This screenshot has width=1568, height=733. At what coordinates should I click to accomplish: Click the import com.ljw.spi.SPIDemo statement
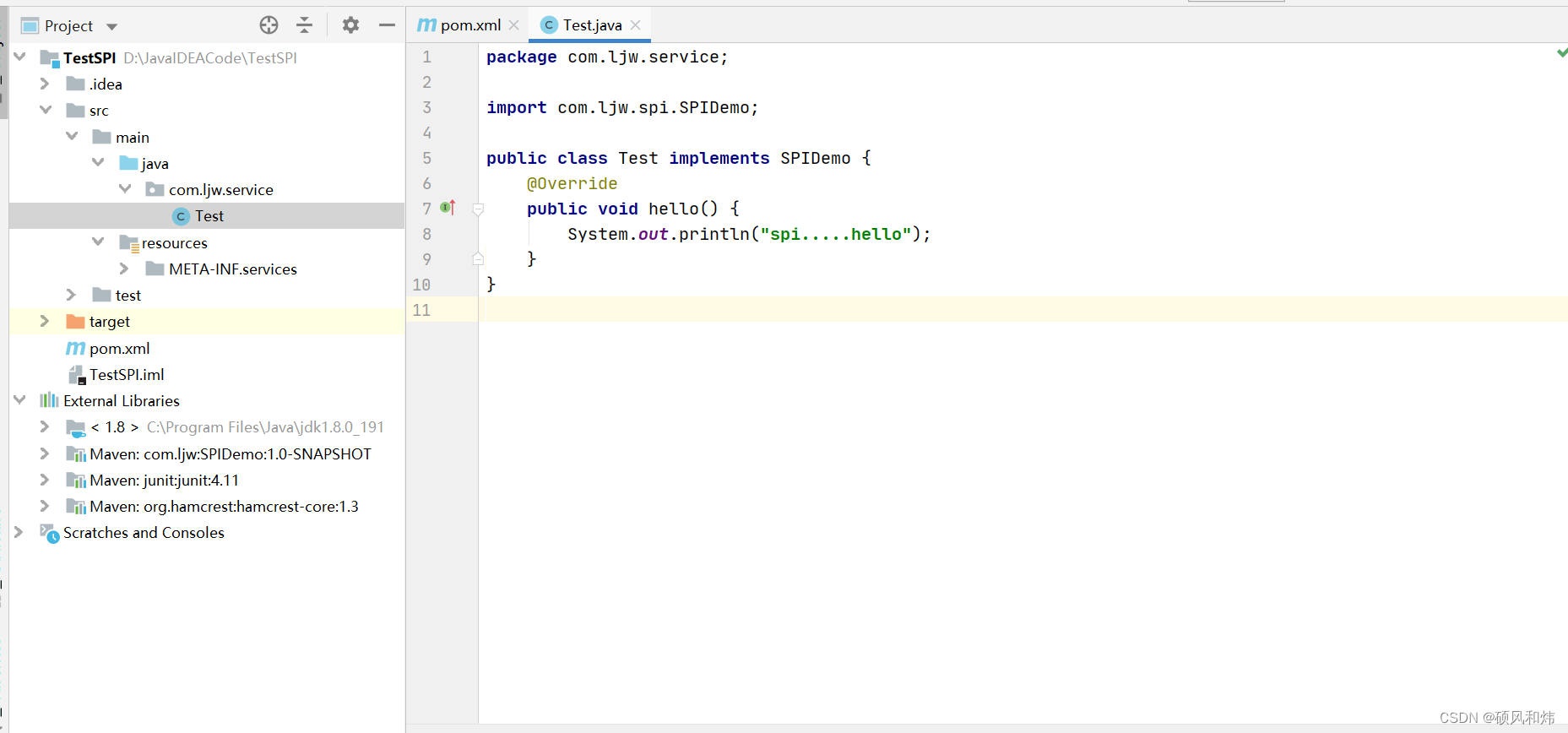(622, 107)
